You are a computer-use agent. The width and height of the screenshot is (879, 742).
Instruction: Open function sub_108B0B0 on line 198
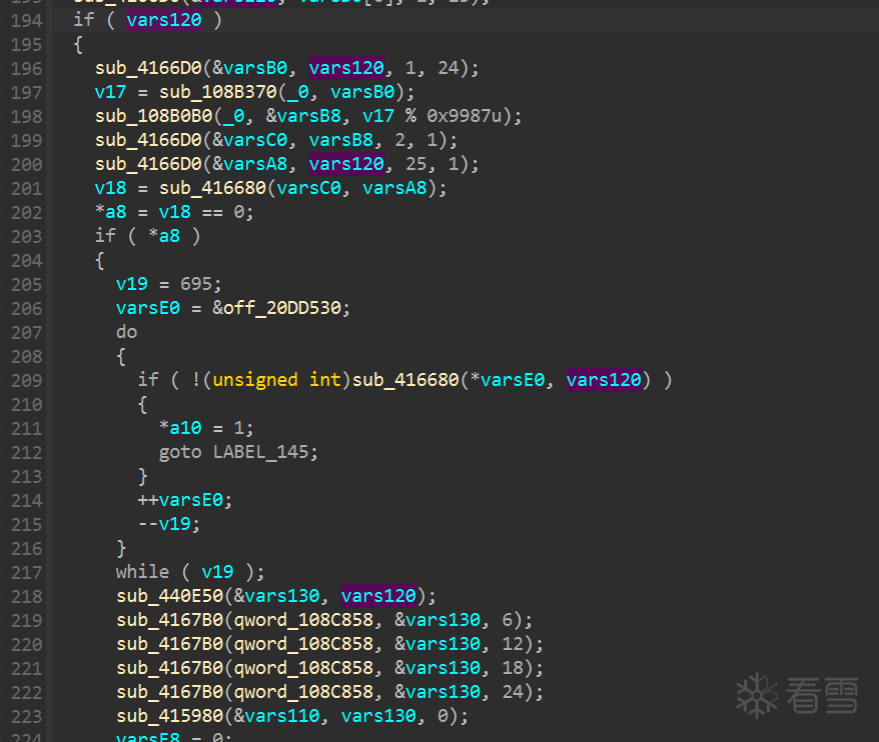[153, 116]
